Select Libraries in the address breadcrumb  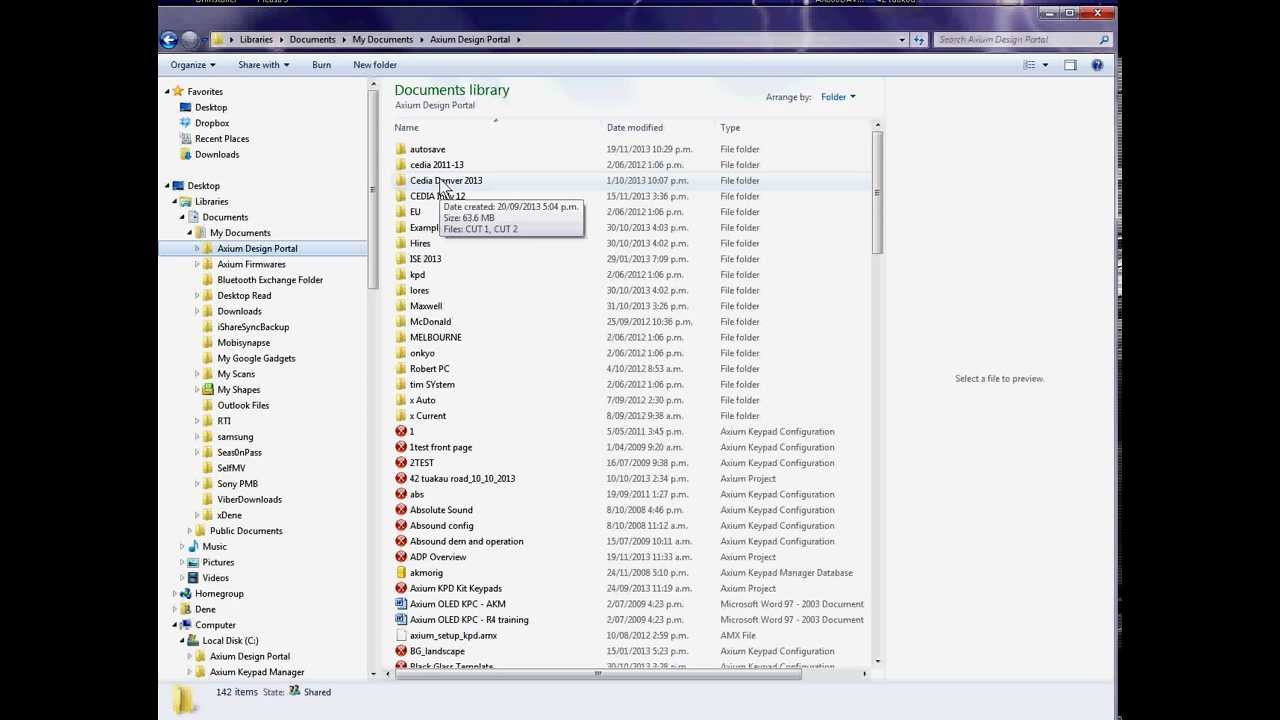pyautogui.click(x=256, y=39)
